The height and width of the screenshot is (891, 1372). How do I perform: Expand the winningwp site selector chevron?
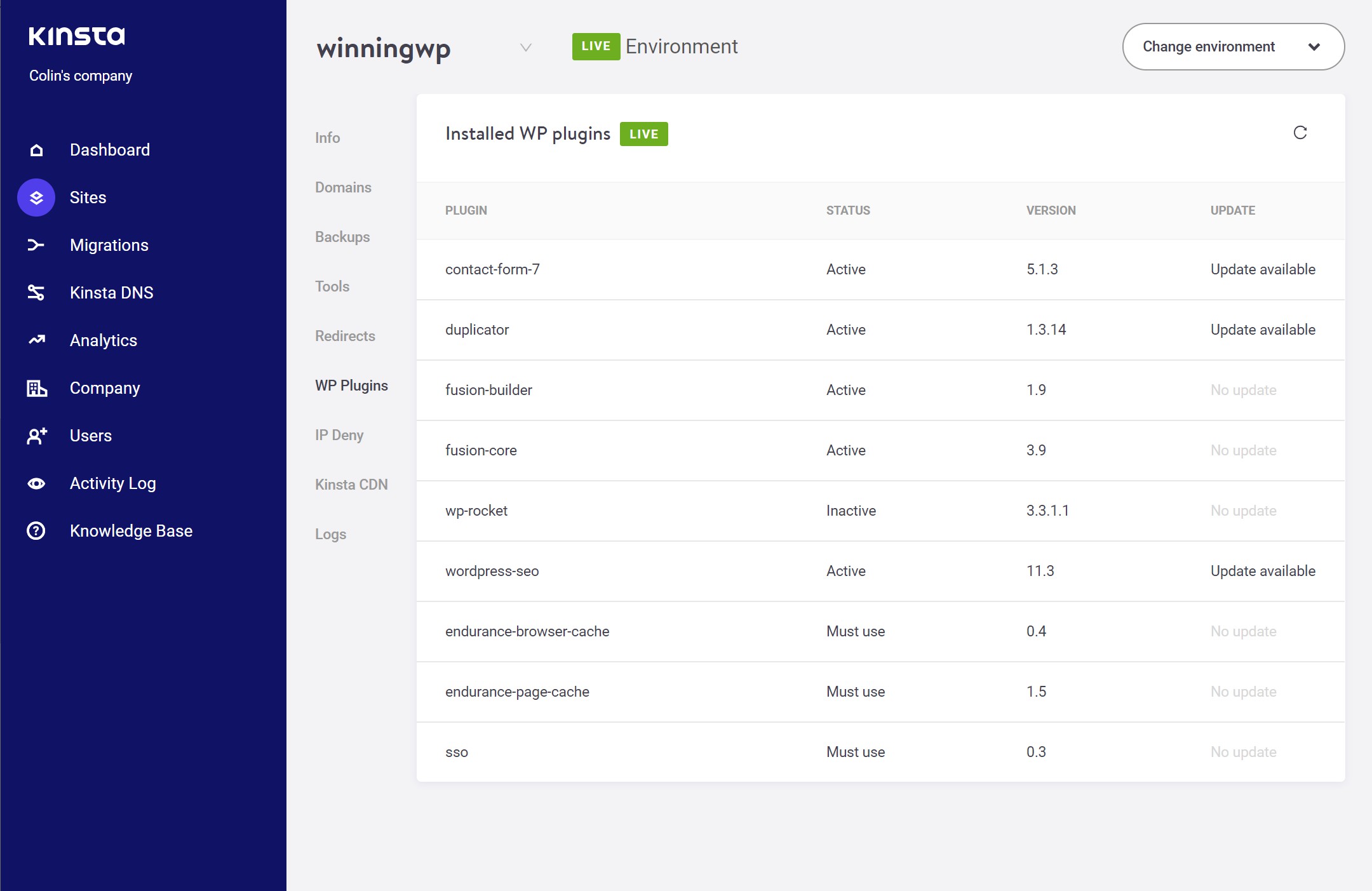[525, 48]
